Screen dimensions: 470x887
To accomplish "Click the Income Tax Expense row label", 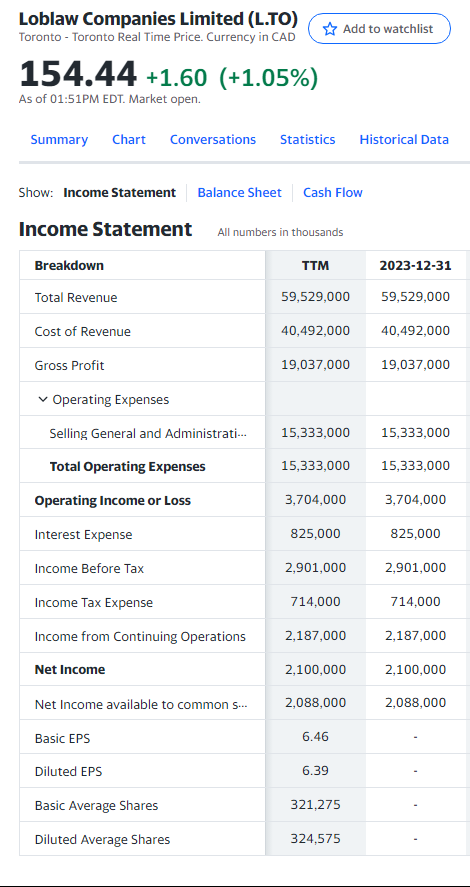I will pos(93,602).
